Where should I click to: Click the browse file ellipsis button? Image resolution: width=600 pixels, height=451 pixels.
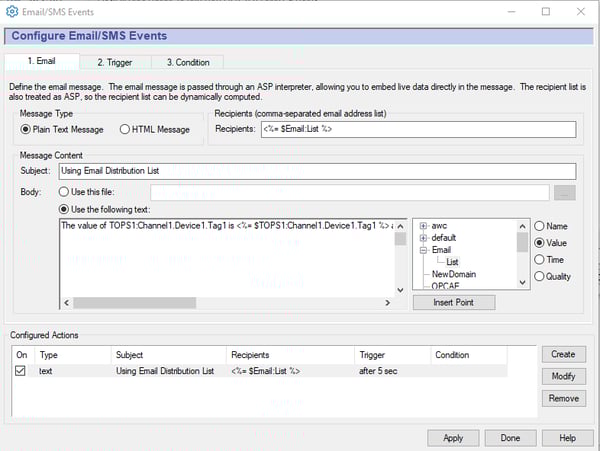coord(566,193)
